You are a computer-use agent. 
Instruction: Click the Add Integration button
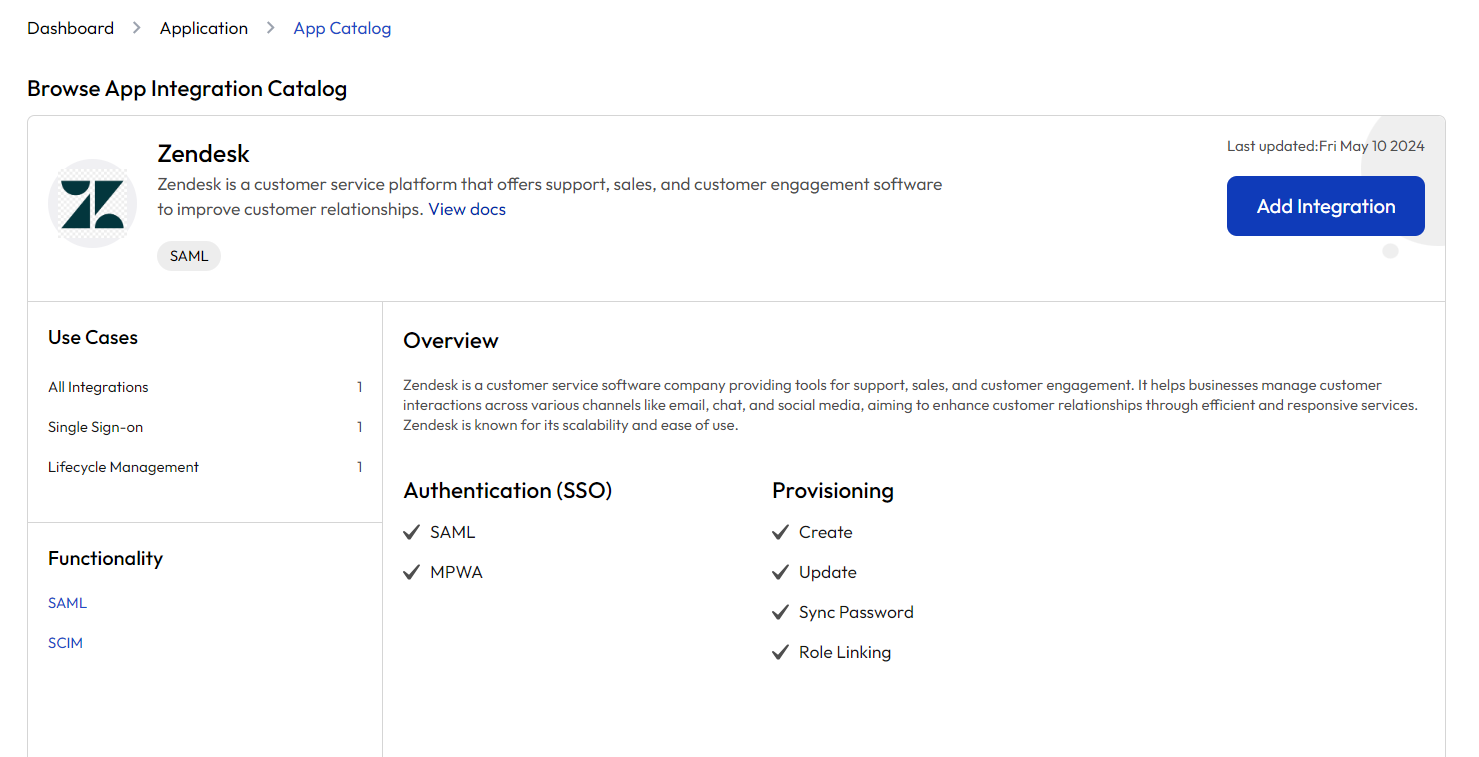(1326, 206)
